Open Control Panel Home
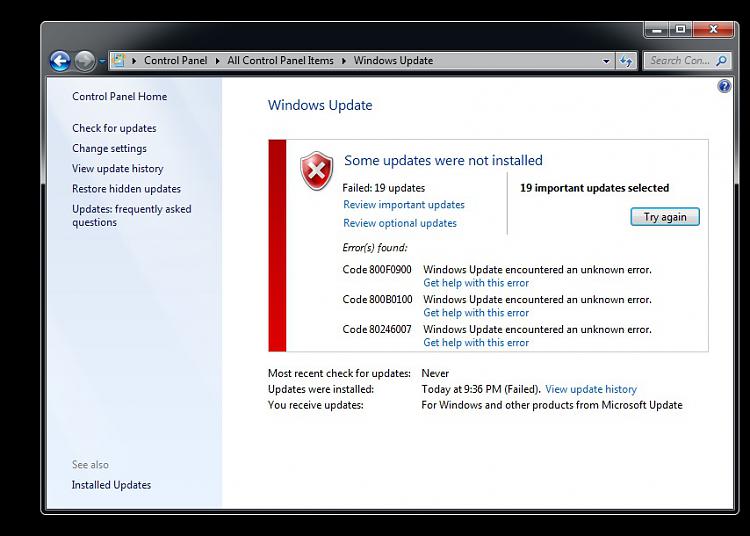 tap(120, 96)
